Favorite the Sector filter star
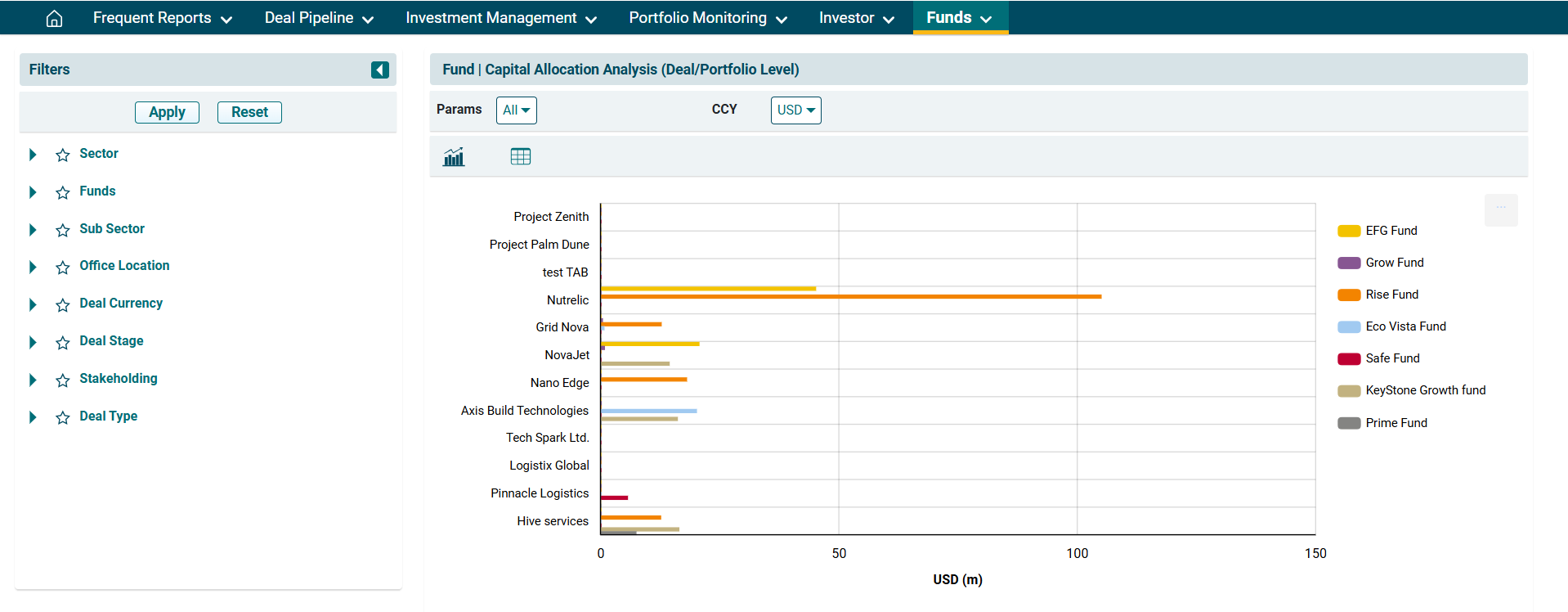Image resolution: width=1568 pixels, height=612 pixels. 63,155
